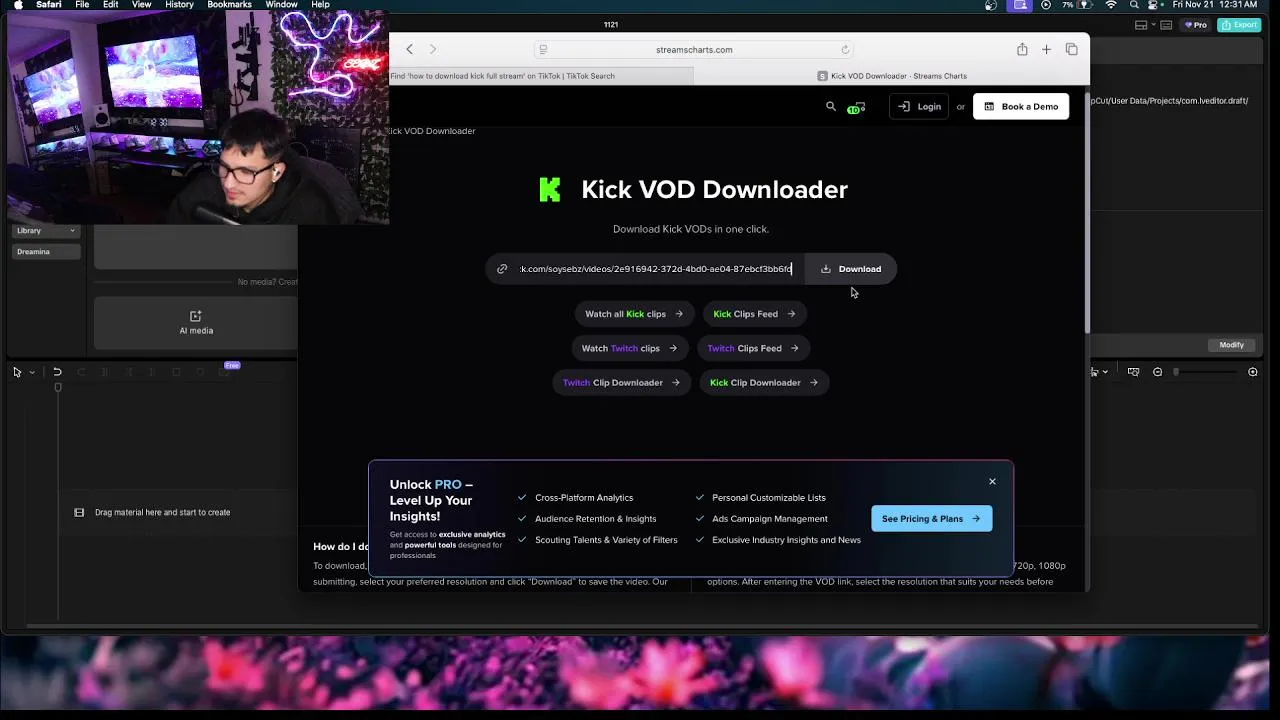This screenshot has width=1280, height=720.
Task: Open Twitch Clips Feed link
Action: (753, 348)
